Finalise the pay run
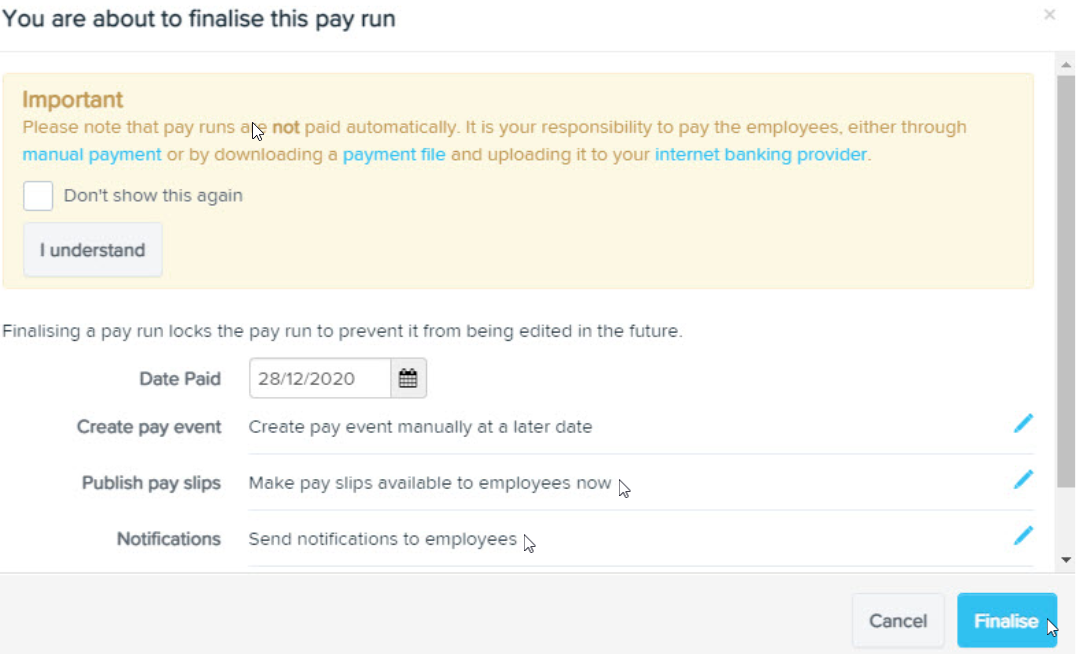1077x654 pixels. 1006,620
